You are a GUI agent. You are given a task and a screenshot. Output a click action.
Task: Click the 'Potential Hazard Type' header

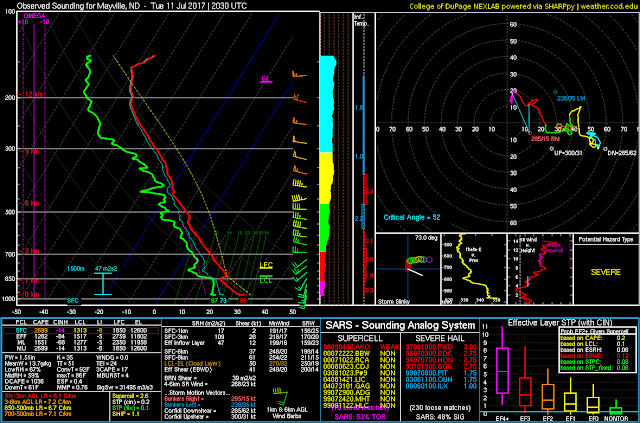(x=606, y=240)
